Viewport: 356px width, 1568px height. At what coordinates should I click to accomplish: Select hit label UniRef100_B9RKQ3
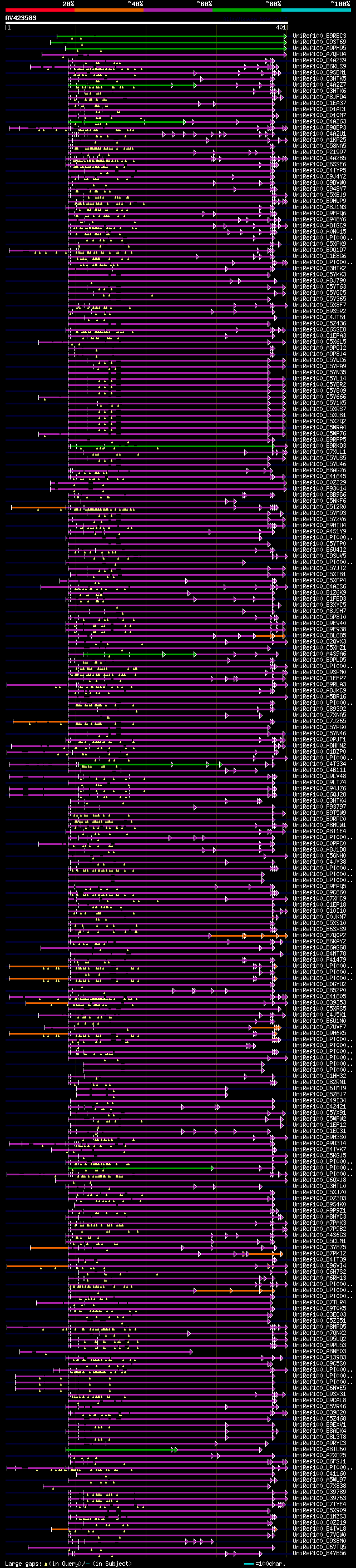point(319,446)
